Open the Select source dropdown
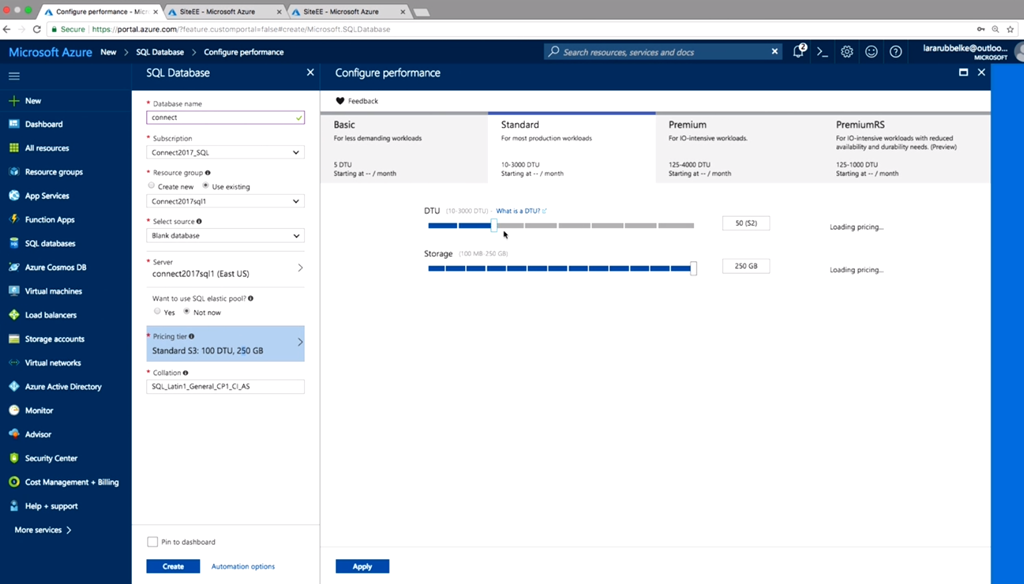Viewport: 1024px width, 584px height. tap(225, 236)
